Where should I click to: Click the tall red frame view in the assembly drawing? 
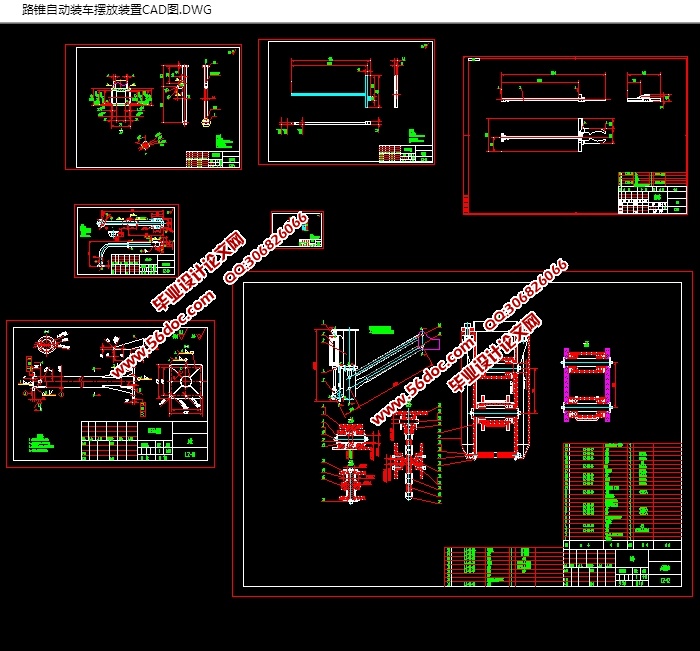click(495, 391)
